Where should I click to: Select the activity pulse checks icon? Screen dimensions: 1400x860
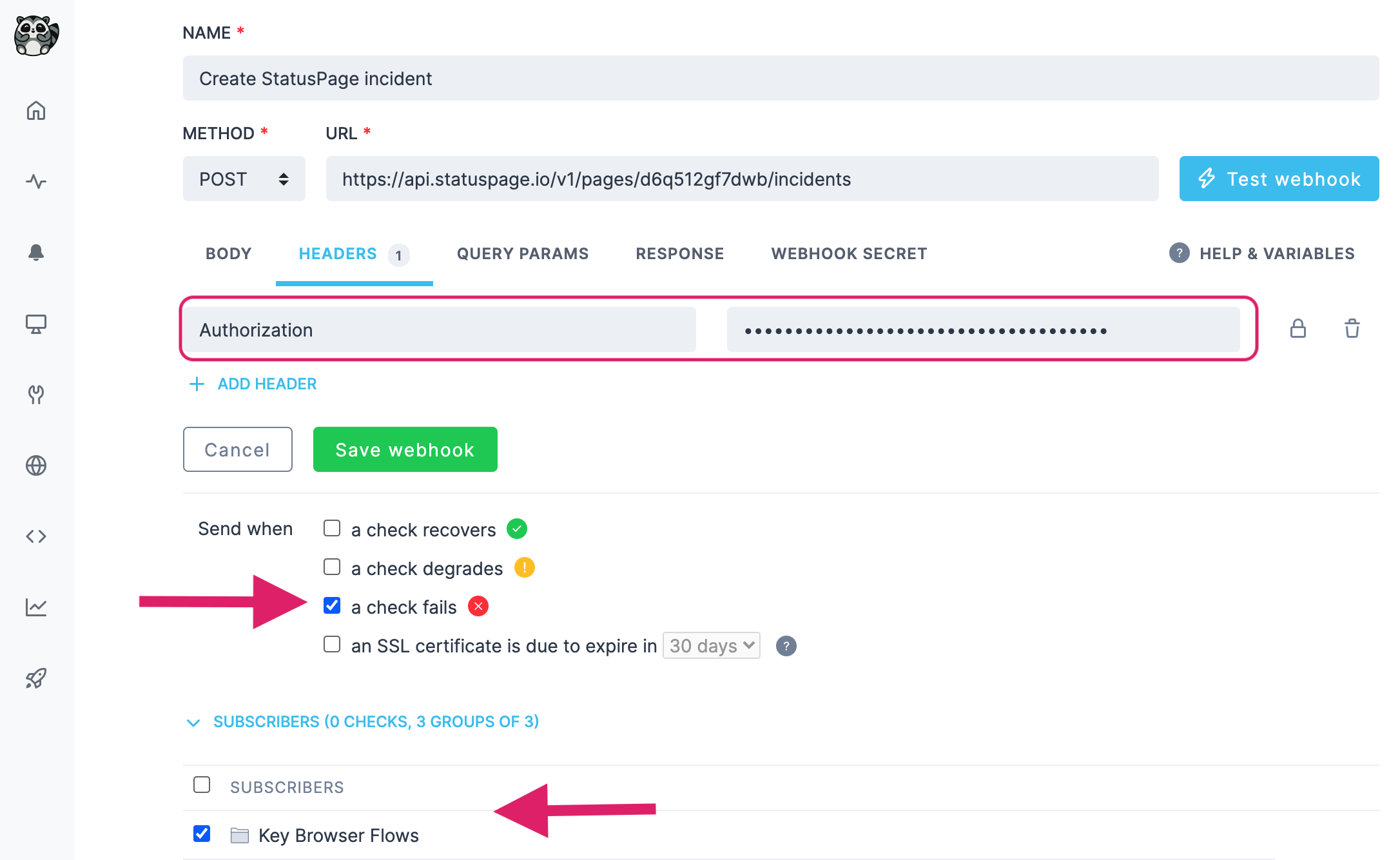tap(36, 181)
